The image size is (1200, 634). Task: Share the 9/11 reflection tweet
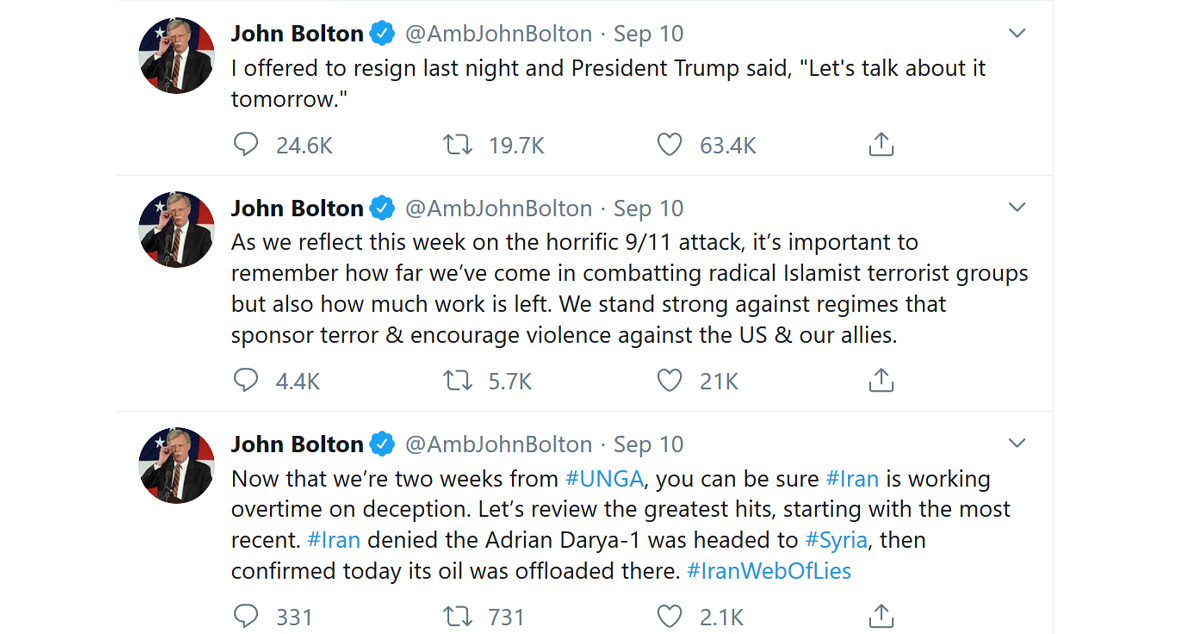pyautogui.click(x=880, y=380)
